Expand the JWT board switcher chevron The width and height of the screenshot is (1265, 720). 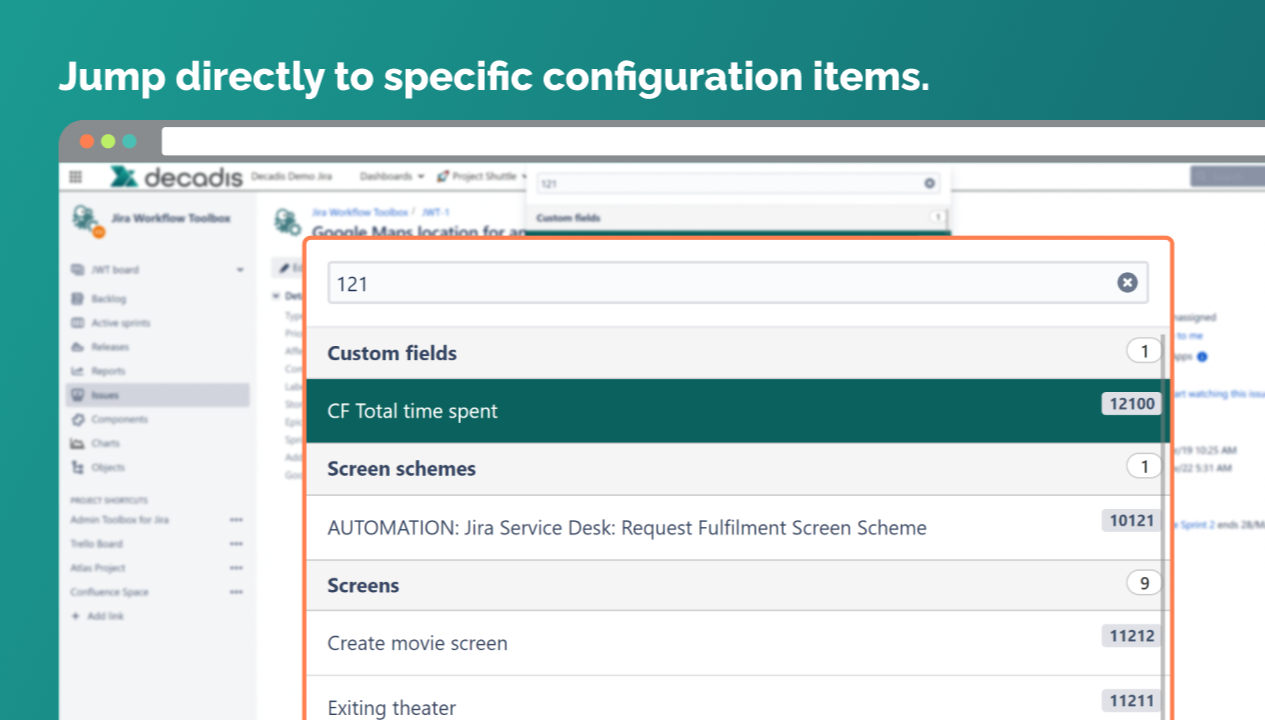click(240, 270)
